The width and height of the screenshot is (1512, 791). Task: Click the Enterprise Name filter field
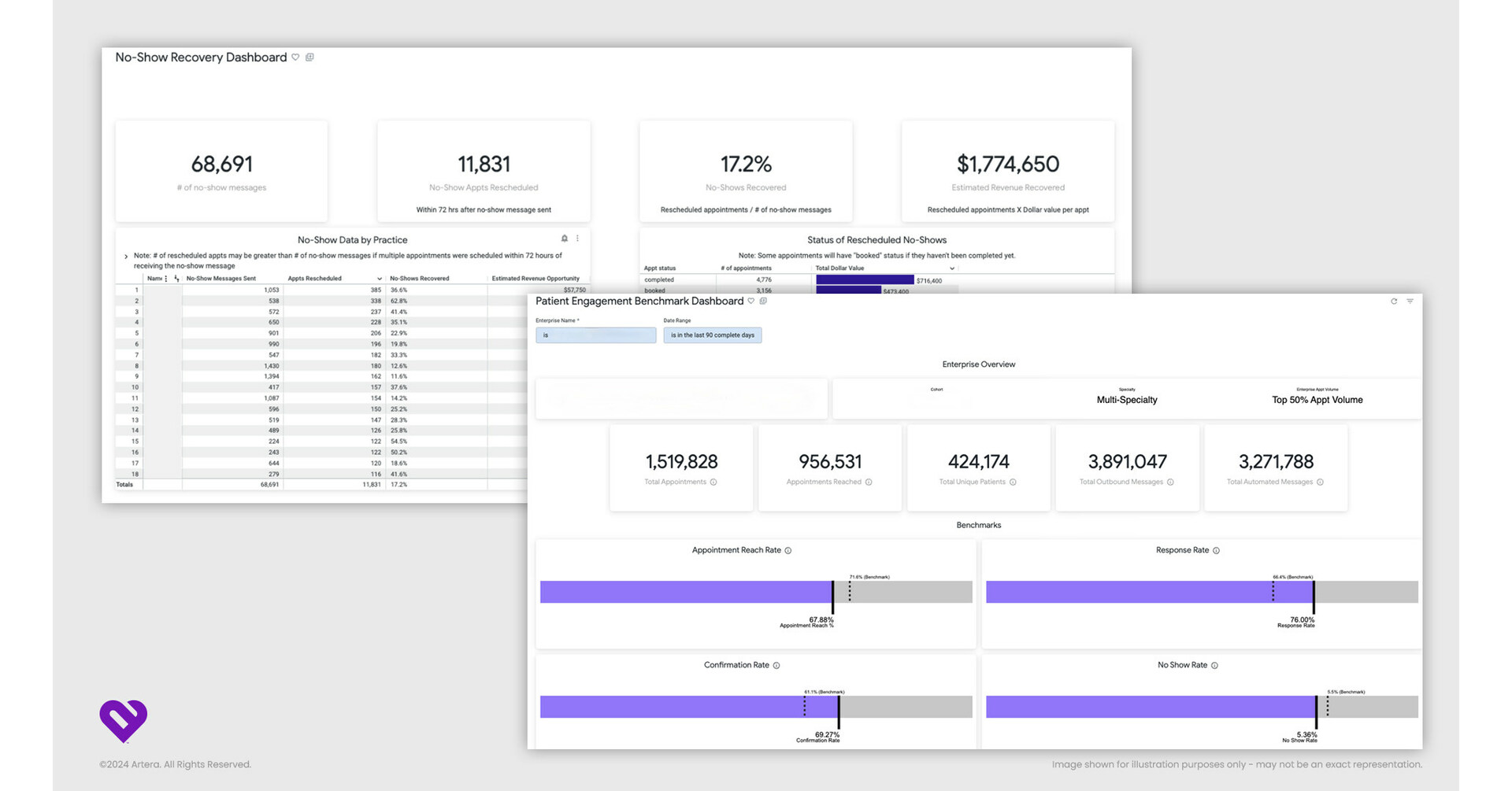pos(596,335)
